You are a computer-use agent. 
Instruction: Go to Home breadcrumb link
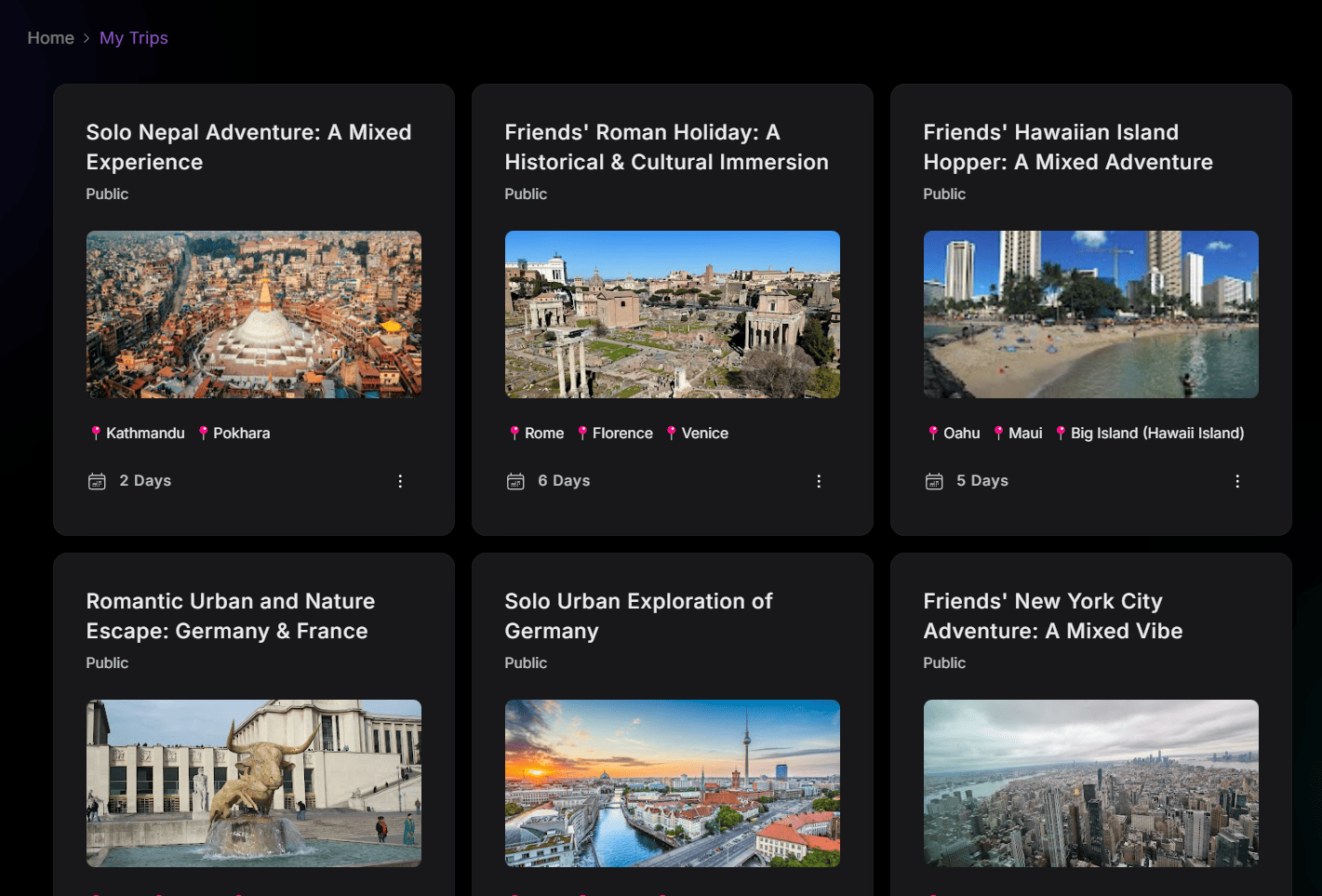click(50, 38)
